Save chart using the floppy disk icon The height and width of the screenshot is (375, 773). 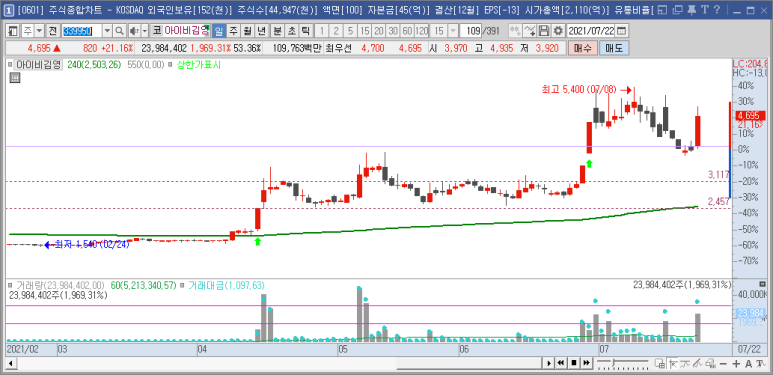pos(544,31)
